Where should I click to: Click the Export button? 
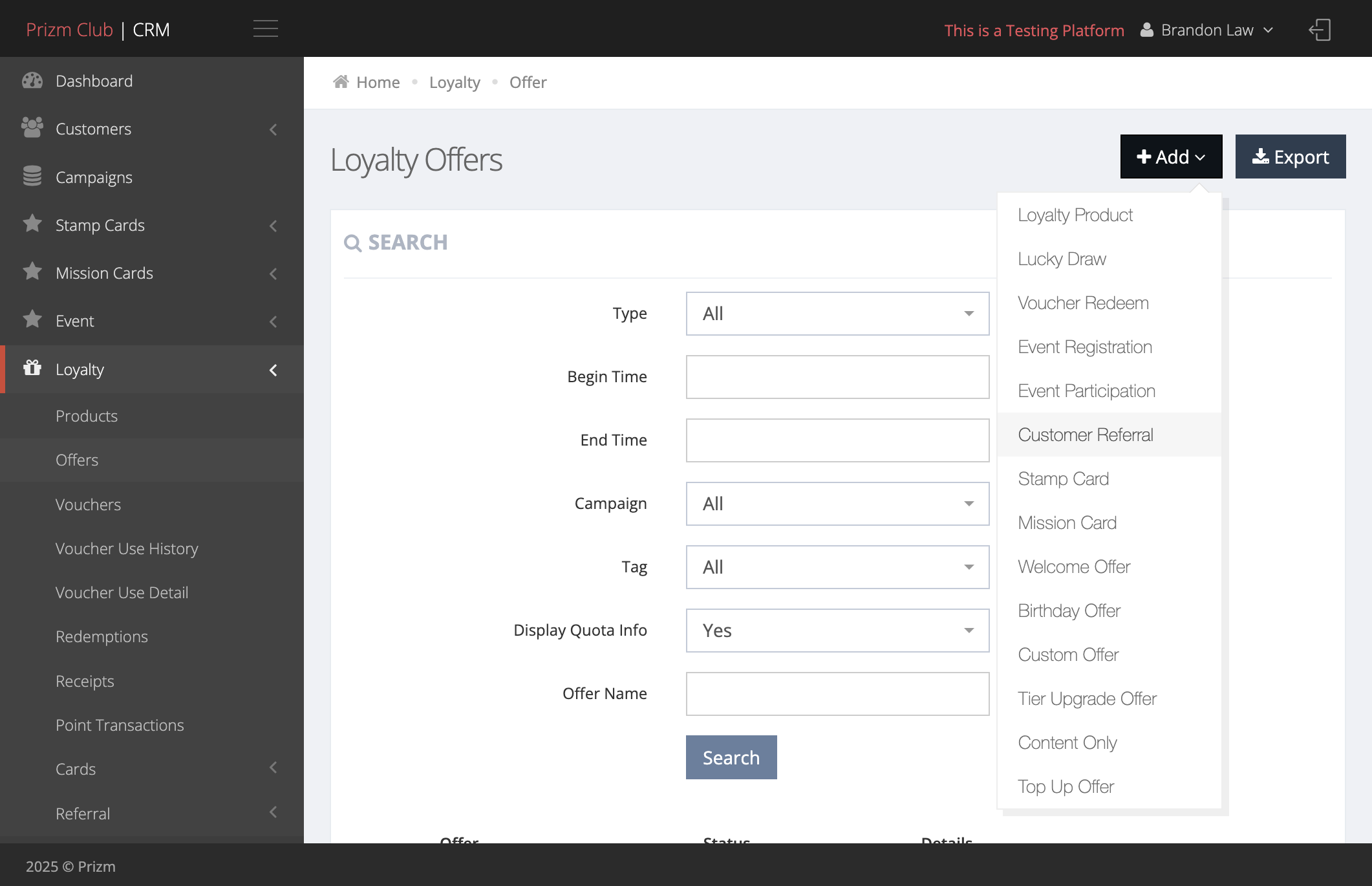coord(1291,157)
